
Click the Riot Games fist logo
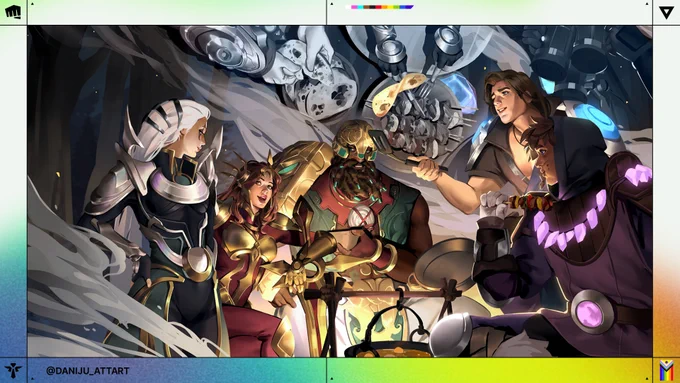13,12
